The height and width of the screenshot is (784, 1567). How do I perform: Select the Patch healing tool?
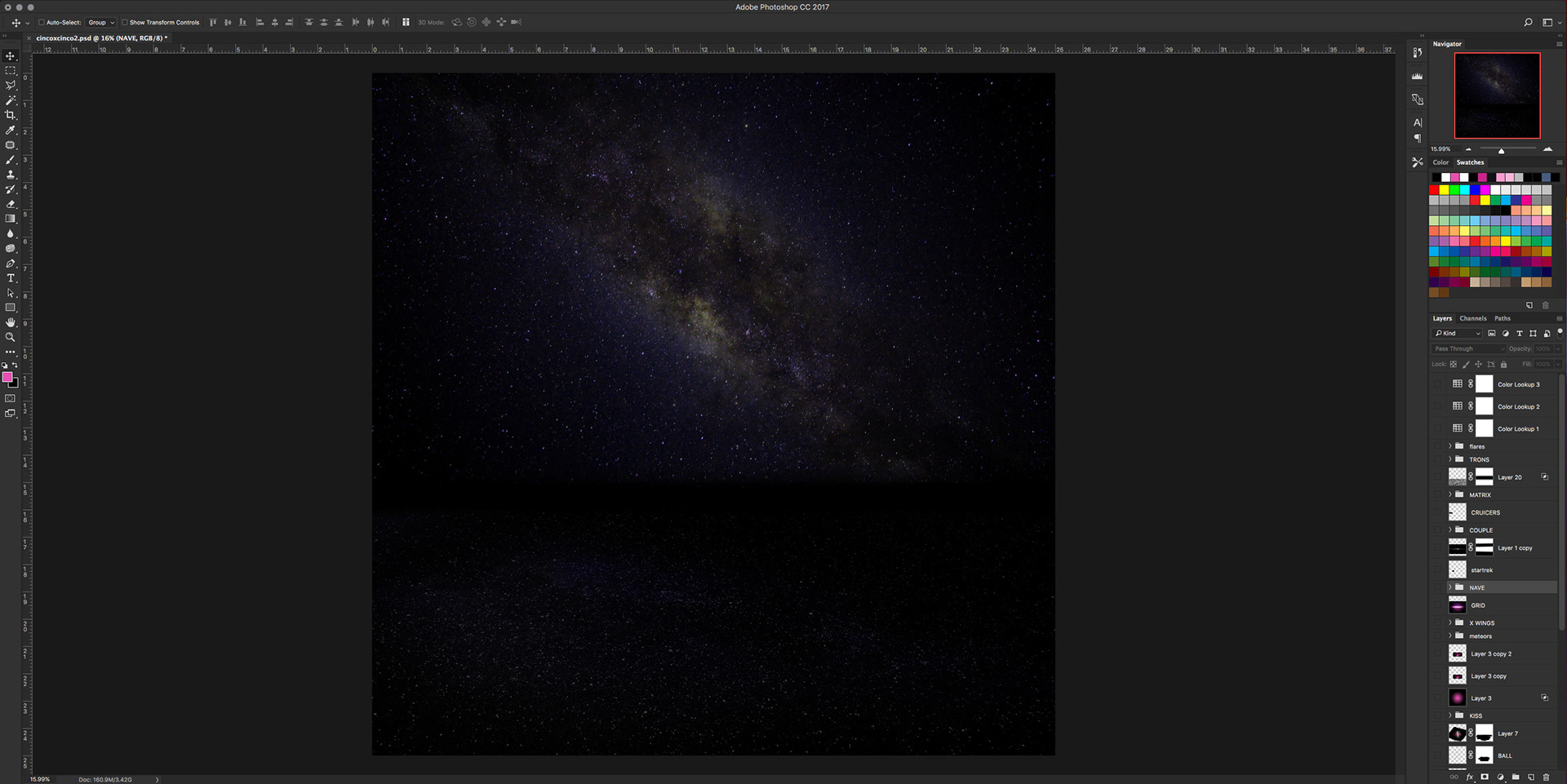pos(11,145)
